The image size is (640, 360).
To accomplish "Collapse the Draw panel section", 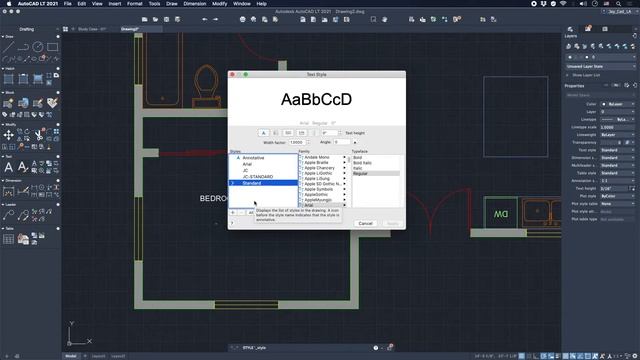I will [3, 37].
